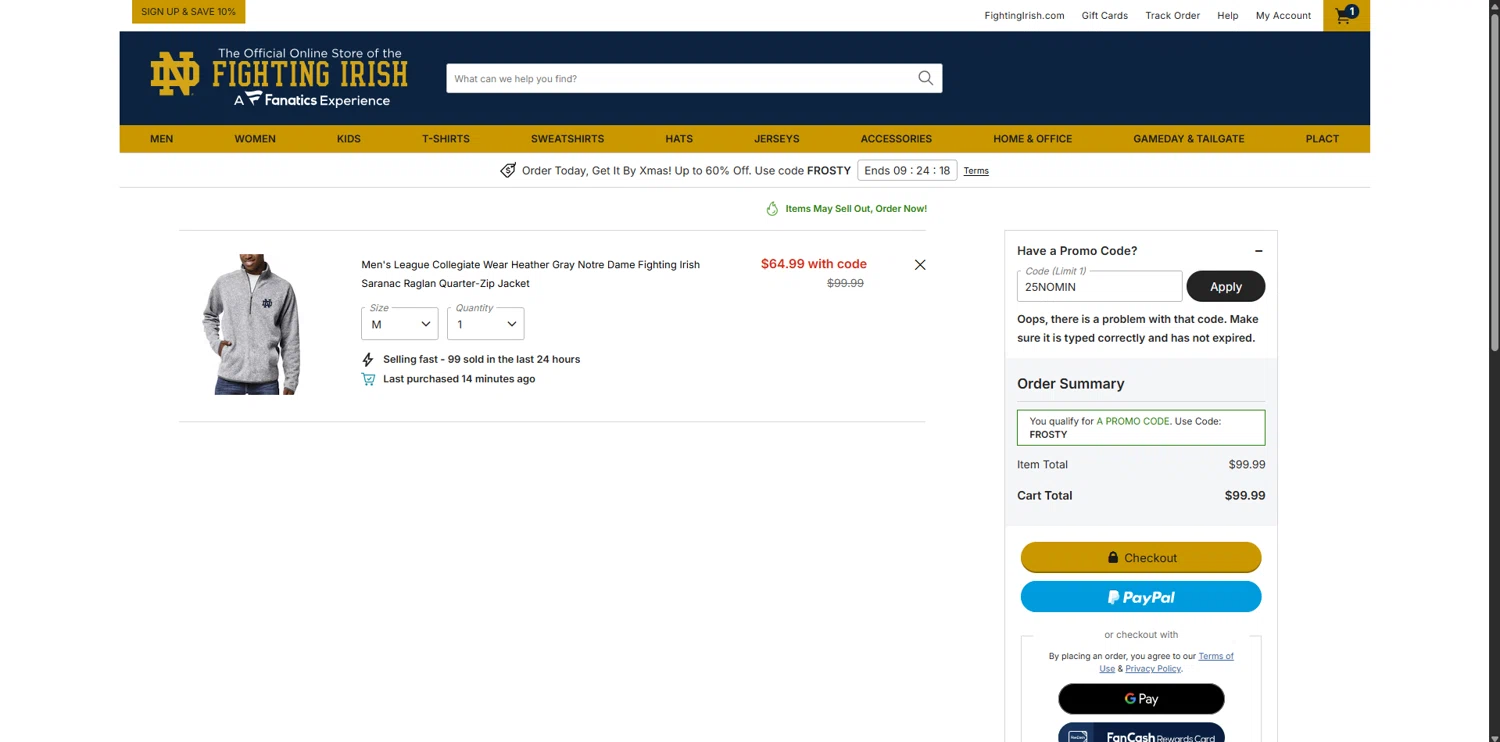Click the Terms link beside the countdown
This screenshot has height=742, width=1500.
point(976,171)
